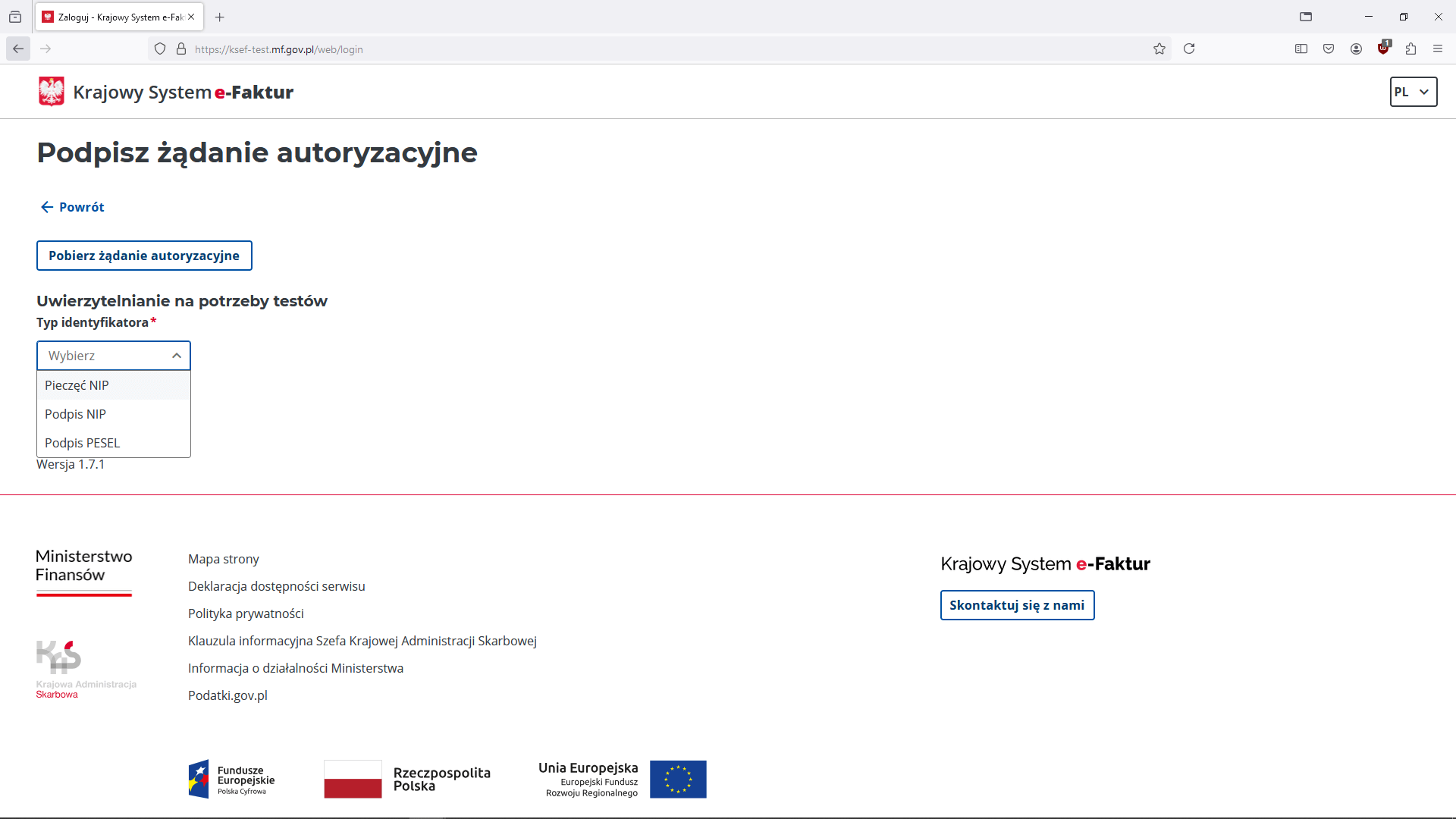Open the uBlock Origin extension

click(x=1383, y=49)
